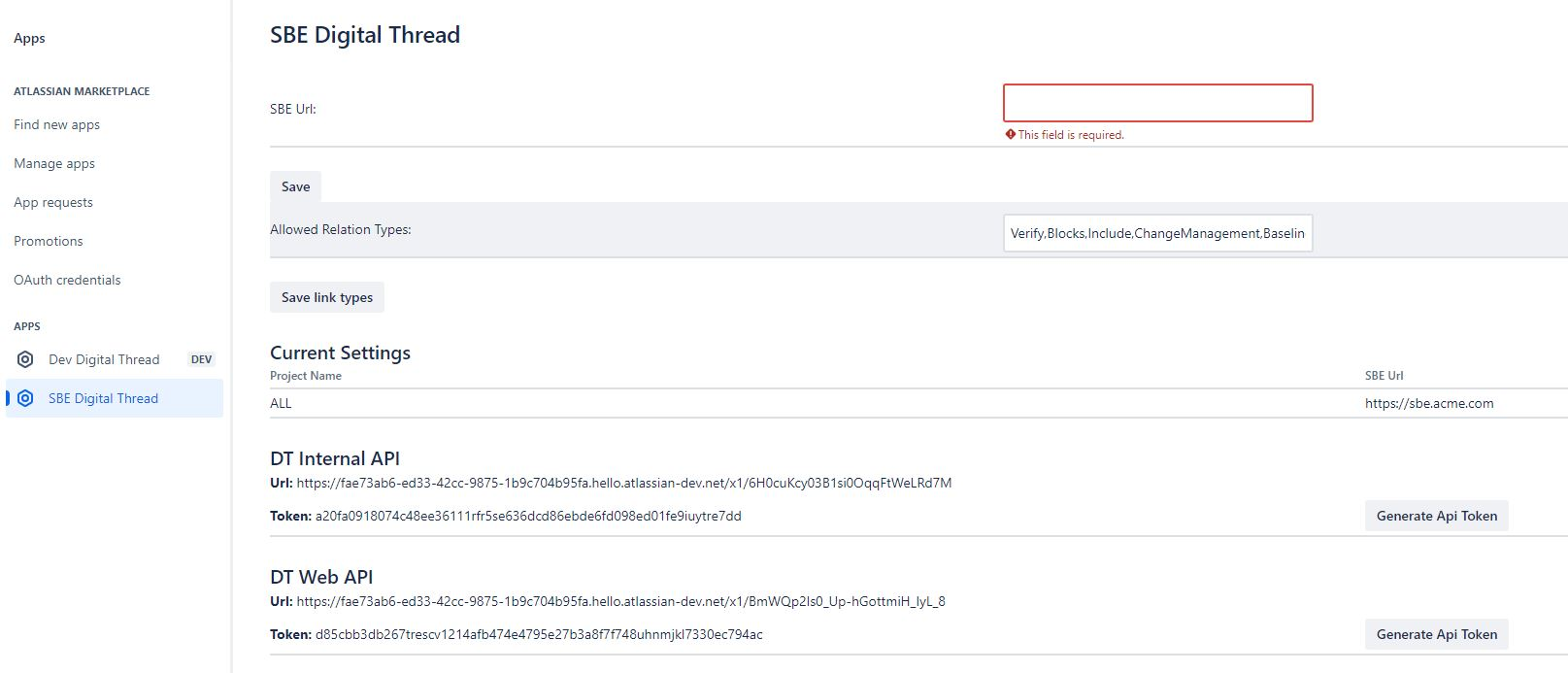The height and width of the screenshot is (673, 1568).
Task: Click the ATLASSIAN MARKETPLACE section label
Action: click(x=82, y=91)
